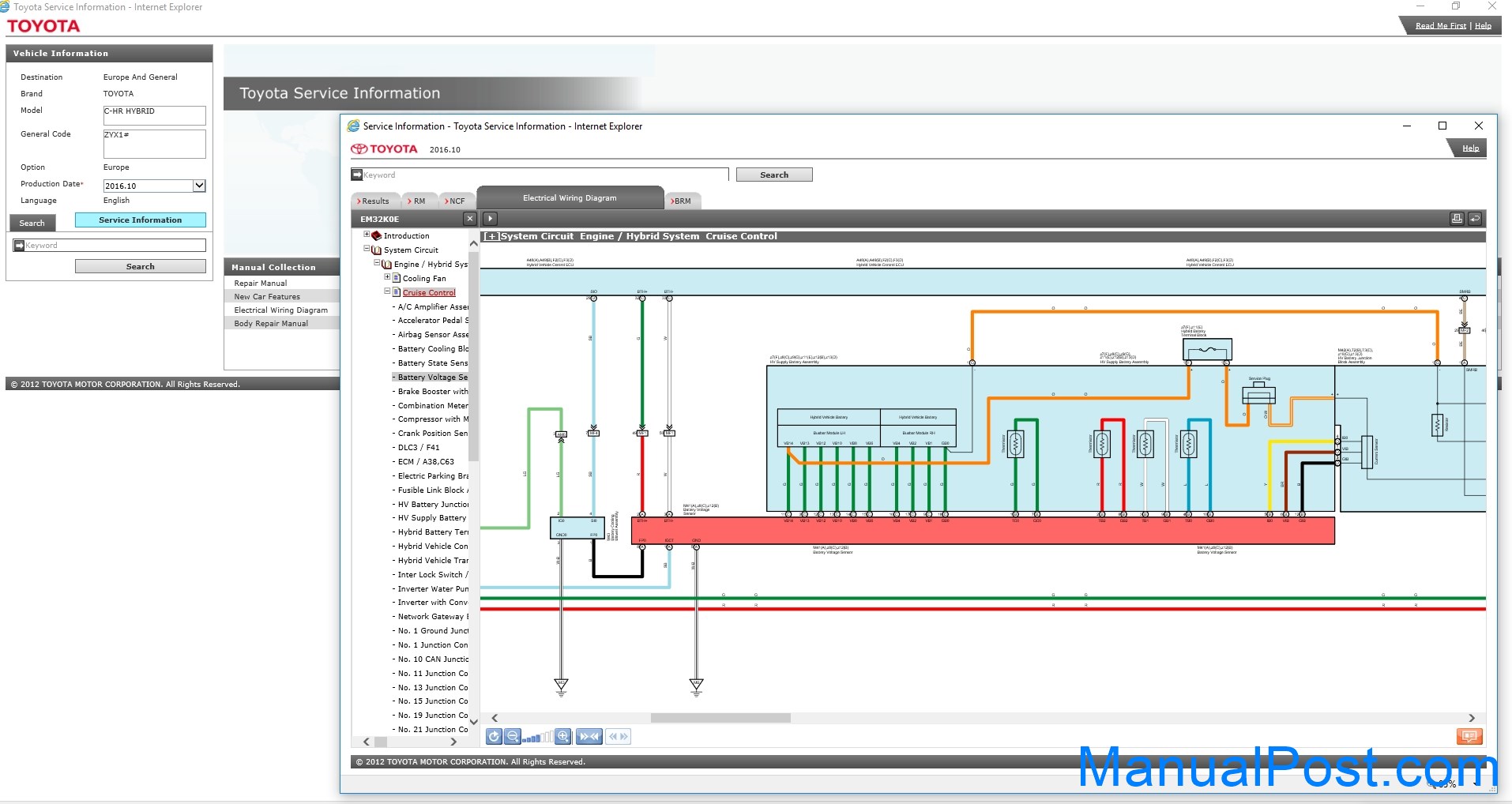Click the lower Search button under Keyword

point(140,266)
